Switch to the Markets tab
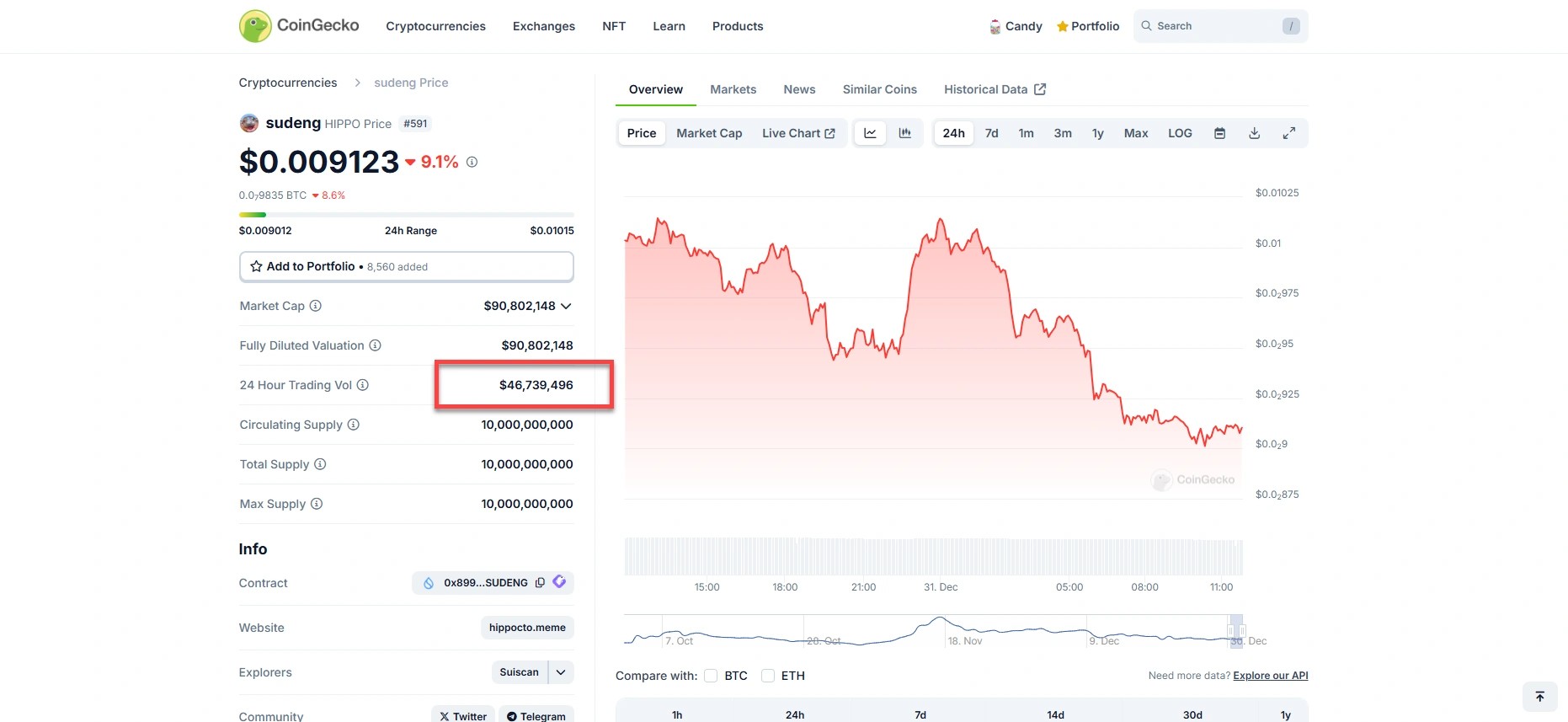The width and height of the screenshot is (1568, 722). point(733,89)
